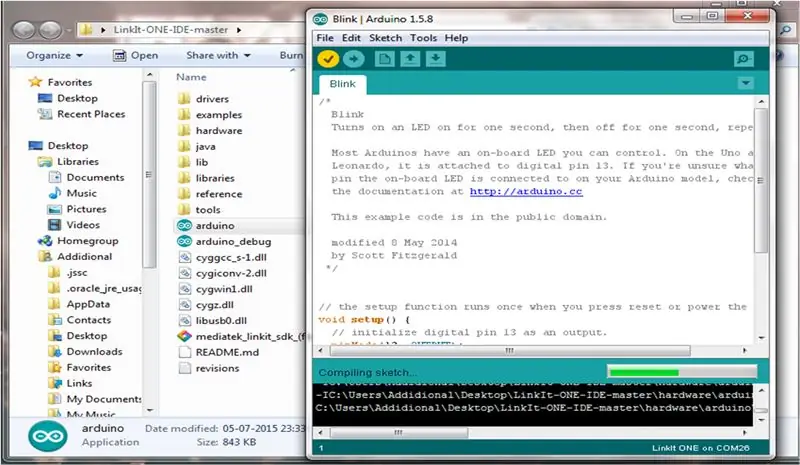Viewport: 800px width, 465px height.
Task: Click the Verify checkmark button in Arduino toolbar
Action: (x=328, y=59)
